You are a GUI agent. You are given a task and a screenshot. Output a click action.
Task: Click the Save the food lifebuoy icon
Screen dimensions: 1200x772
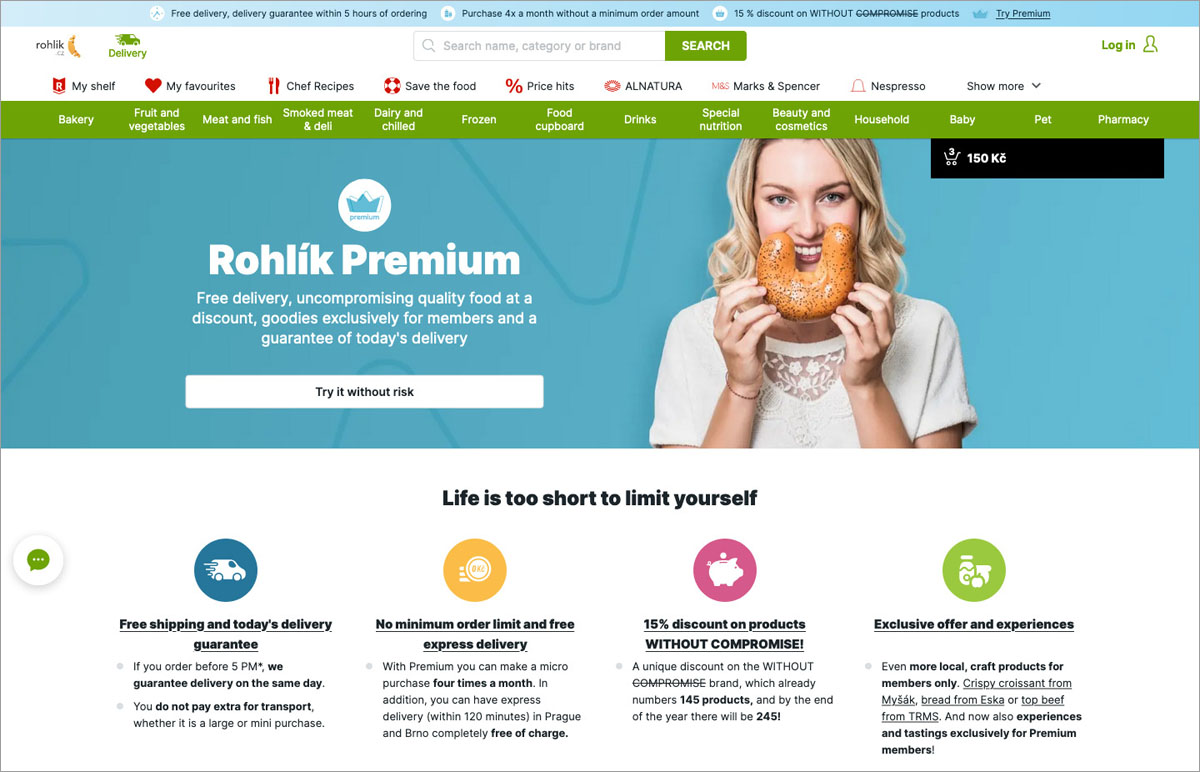pyautogui.click(x=392, y=86)
